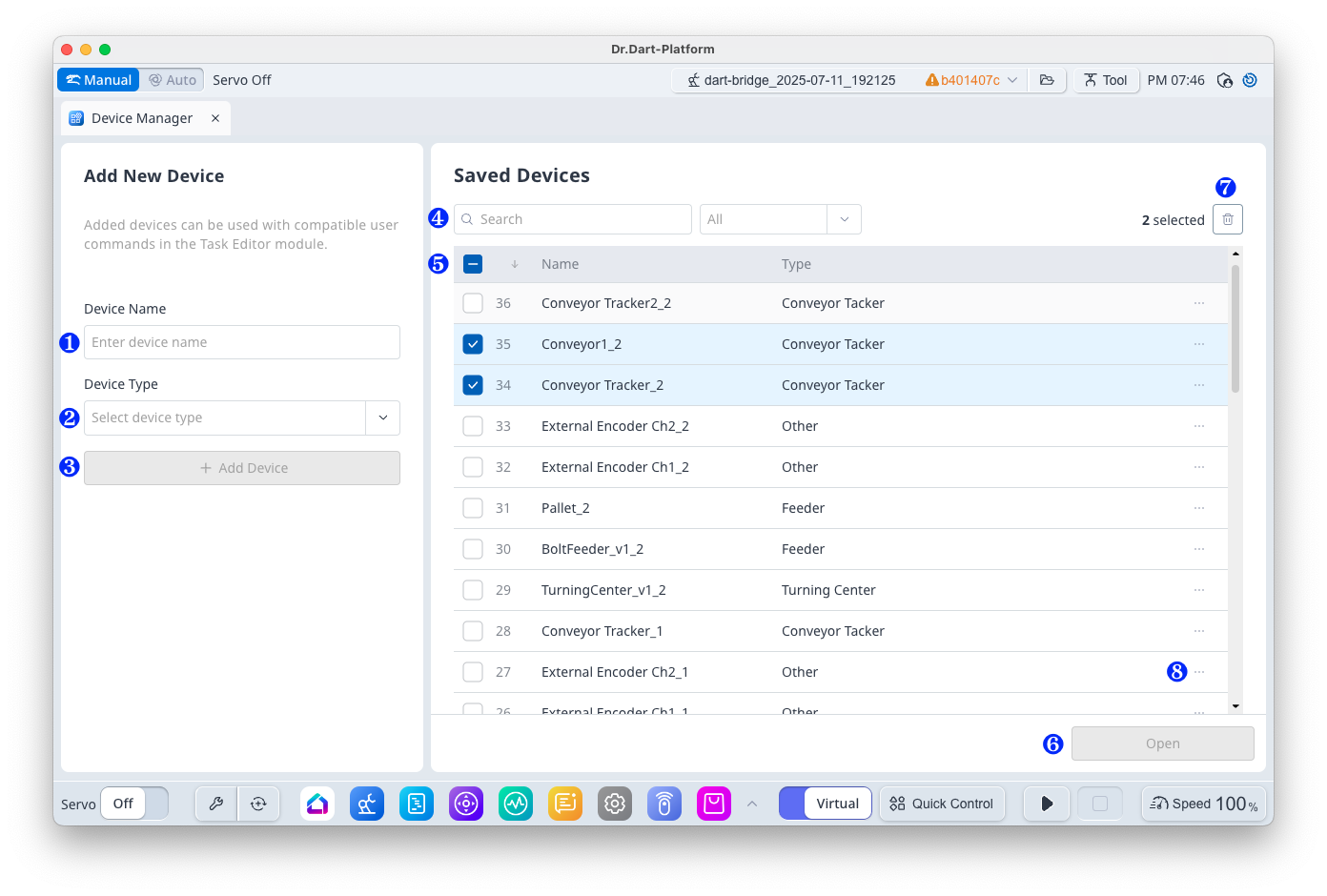Open the purple Jog module icon

tap(466, 804)
